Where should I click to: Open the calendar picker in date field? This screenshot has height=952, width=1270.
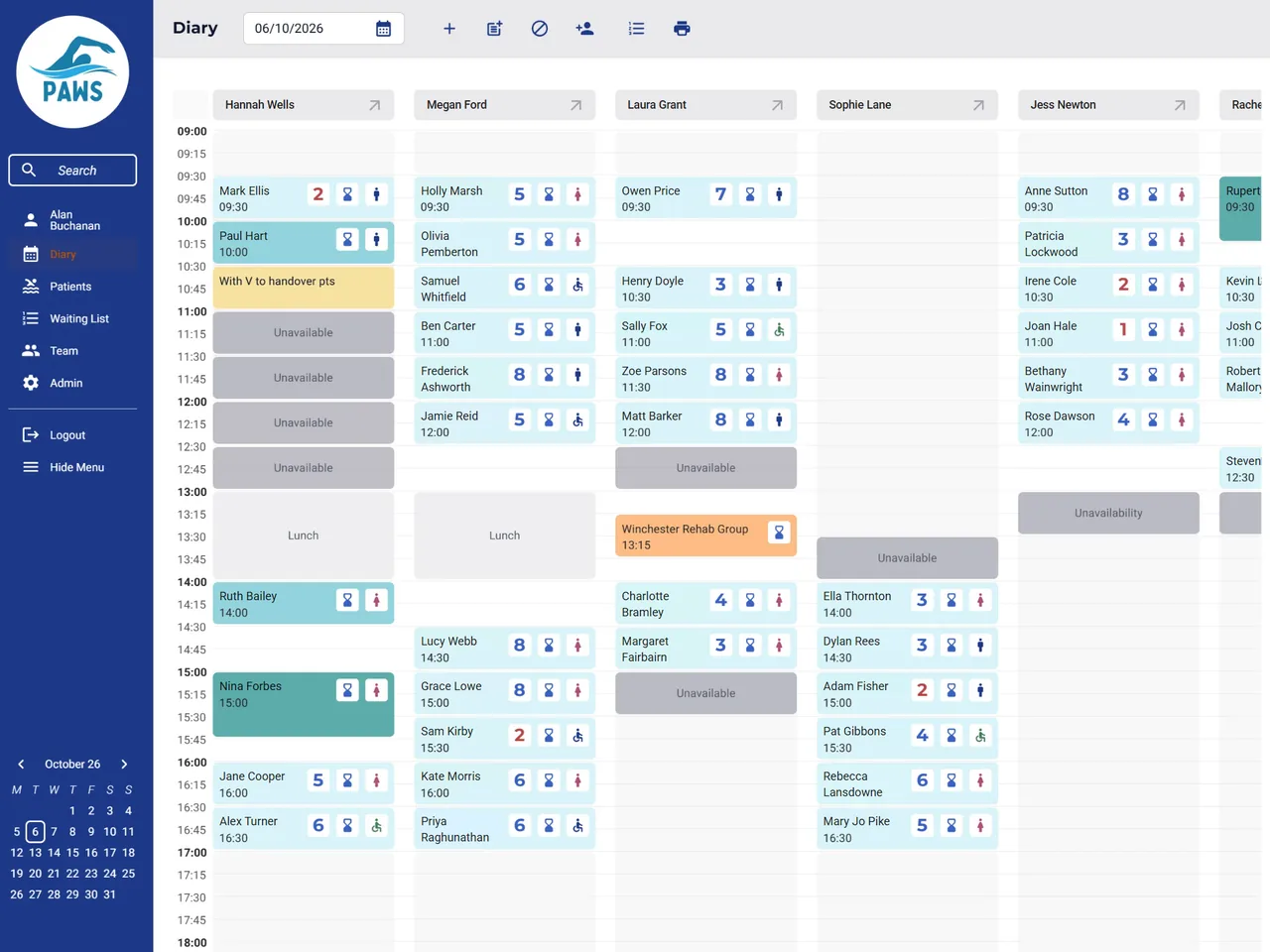[x=383, y=29]
